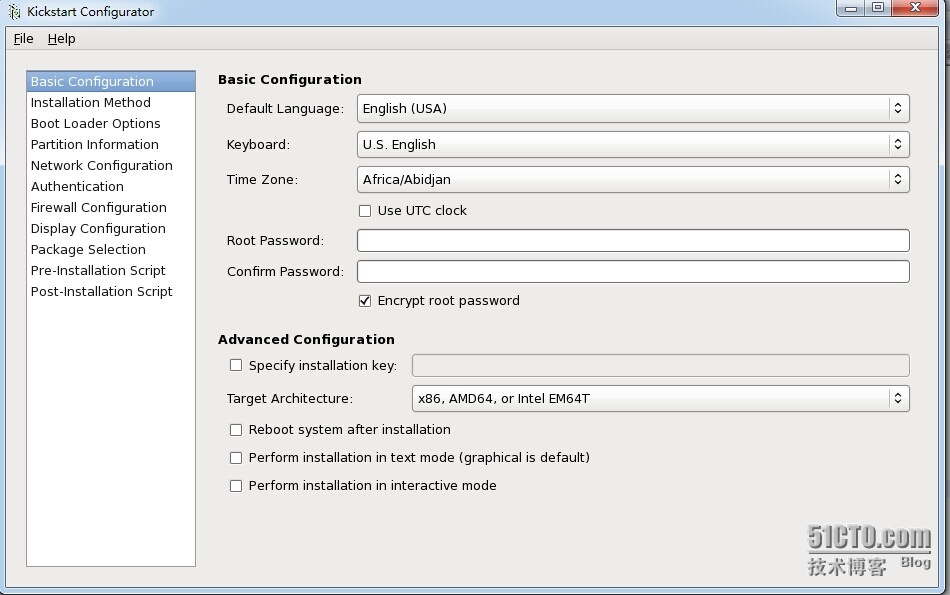The width and height of the screenshot is (950, 595).
Task: Expand the Keyboard layout dropdown
Action: (x=633, y=144)
